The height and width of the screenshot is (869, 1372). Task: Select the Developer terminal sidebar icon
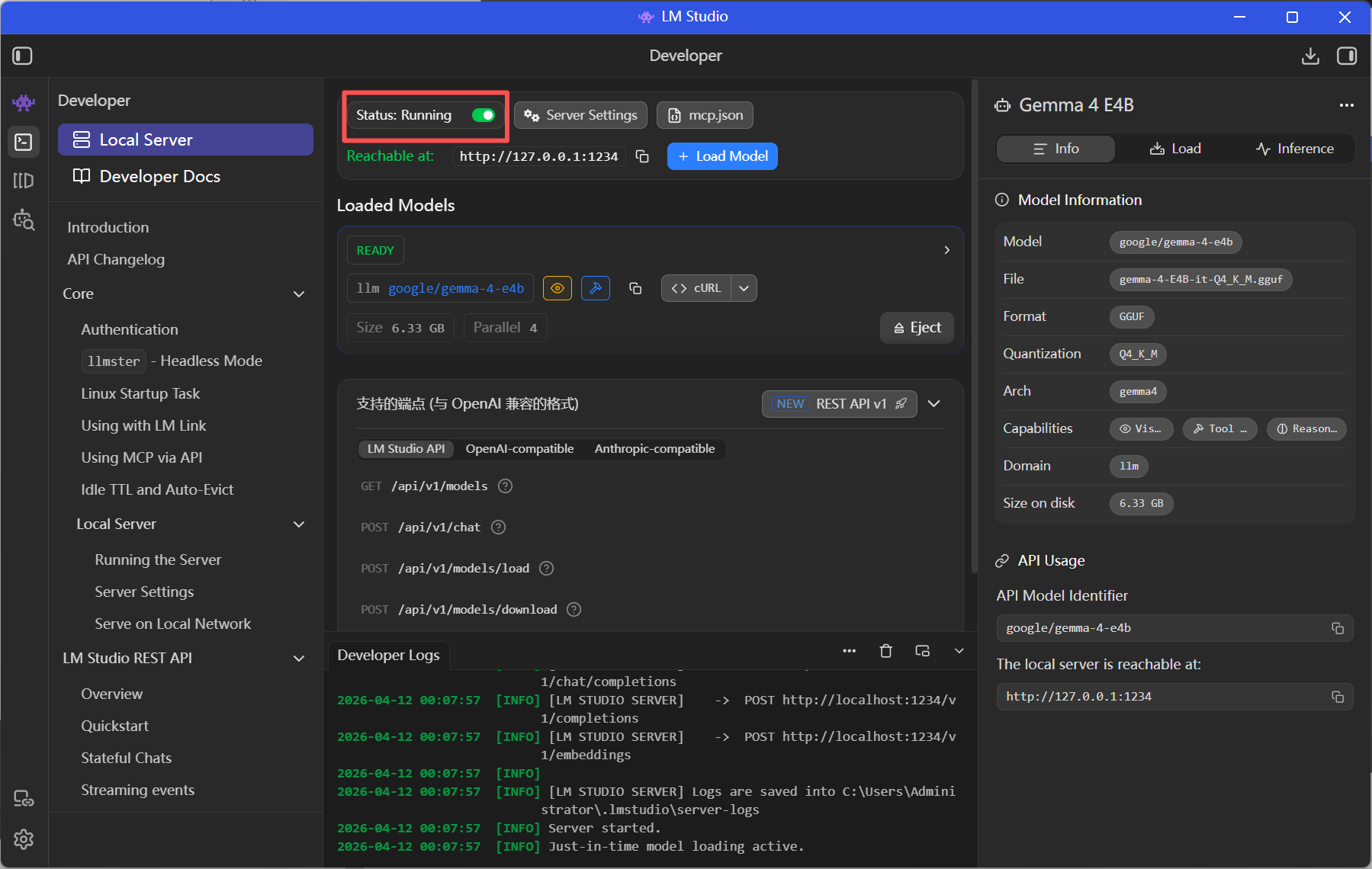[24, 142]
